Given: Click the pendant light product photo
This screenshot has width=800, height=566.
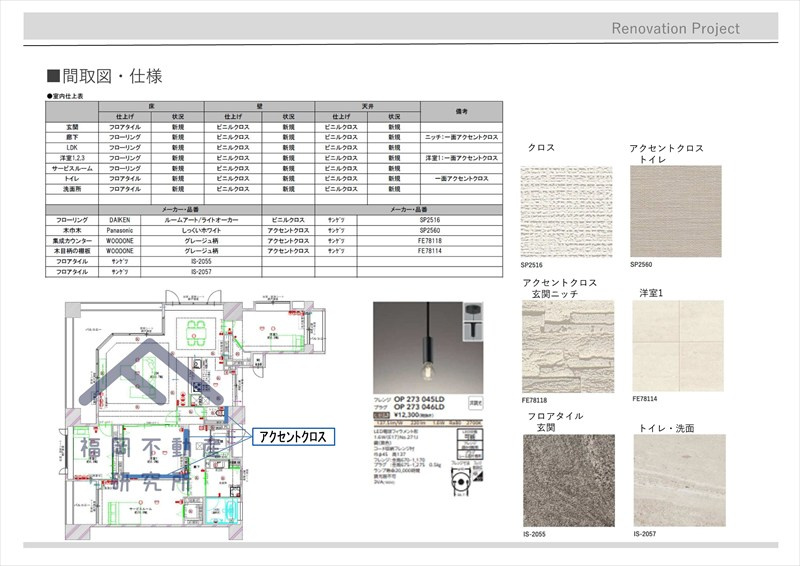Looking at the screenshot, I should coord(428,348).
